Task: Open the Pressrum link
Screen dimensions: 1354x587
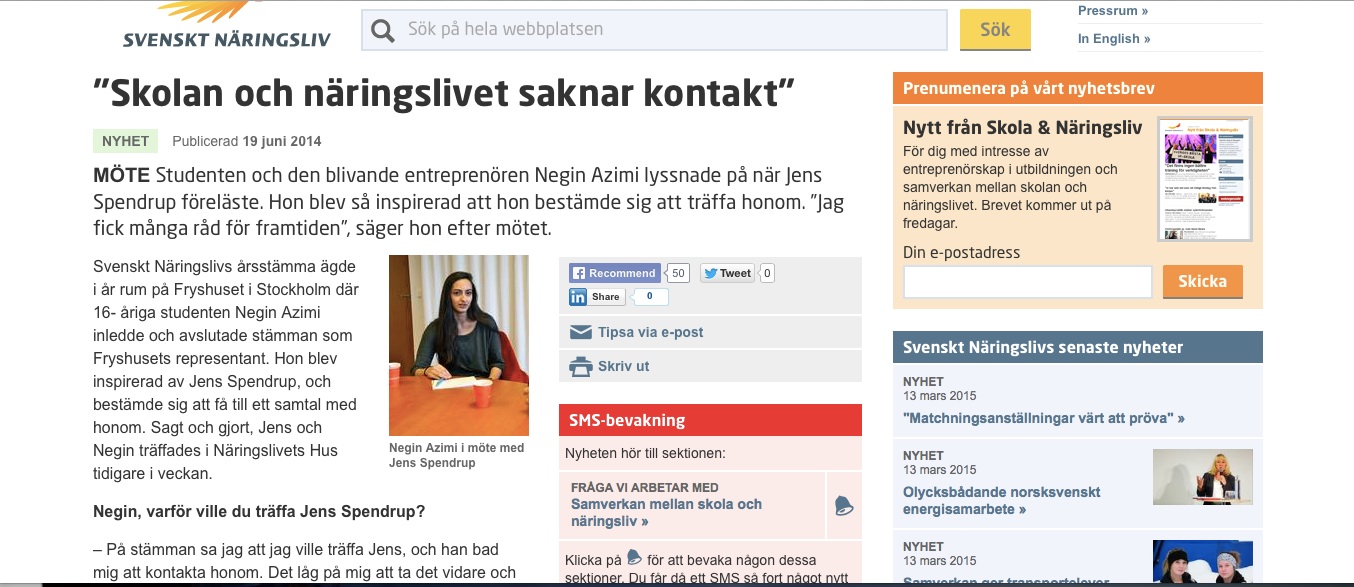Action: [x=1112, y=11]
